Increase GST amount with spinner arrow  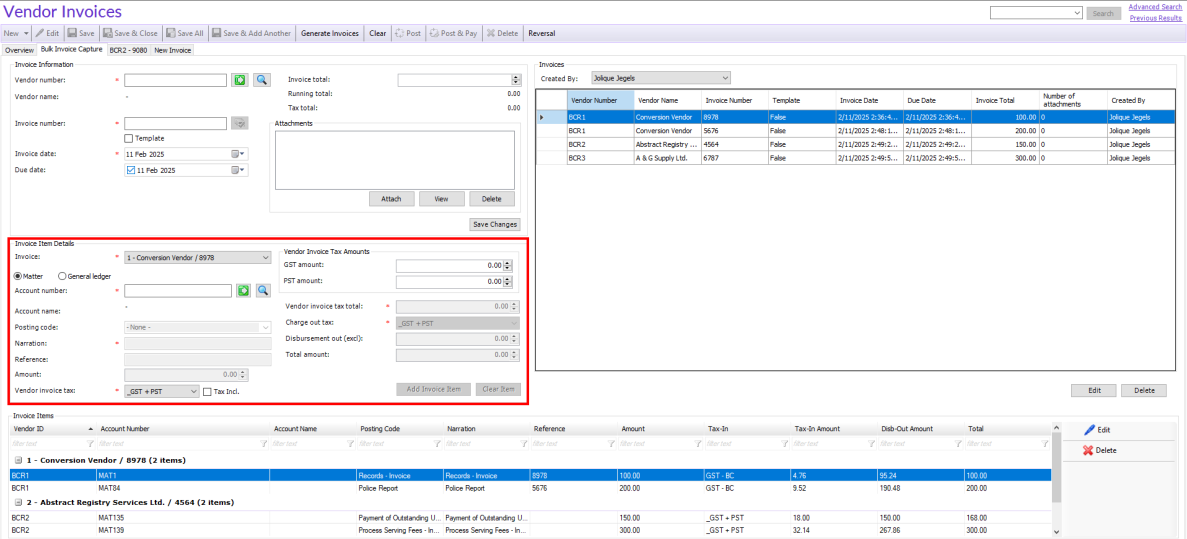coord(509,263)
